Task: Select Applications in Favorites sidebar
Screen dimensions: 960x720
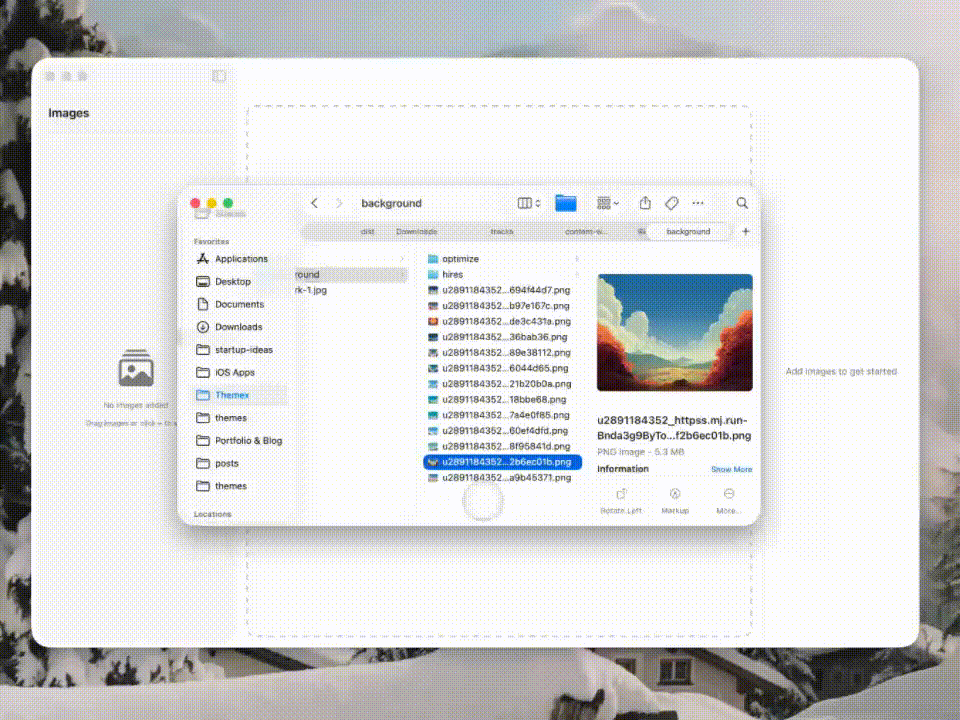Action: [x=241, y=259]
